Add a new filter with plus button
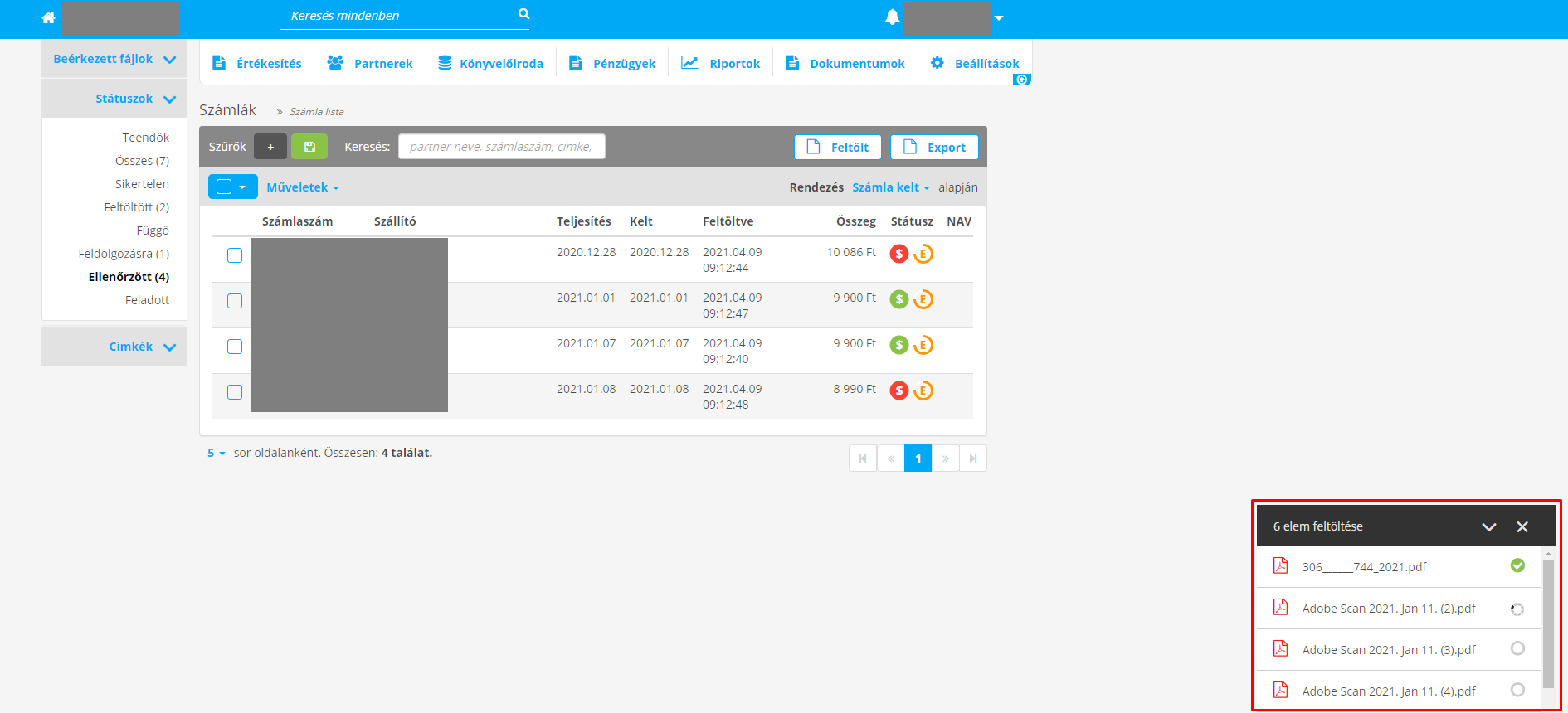1568x713 pixels. pyautogui.click(x=270, y=147)
